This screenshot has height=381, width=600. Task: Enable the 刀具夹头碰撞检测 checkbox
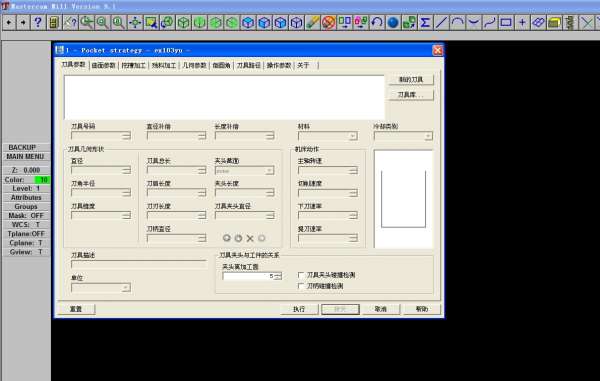tap(301, 275)
